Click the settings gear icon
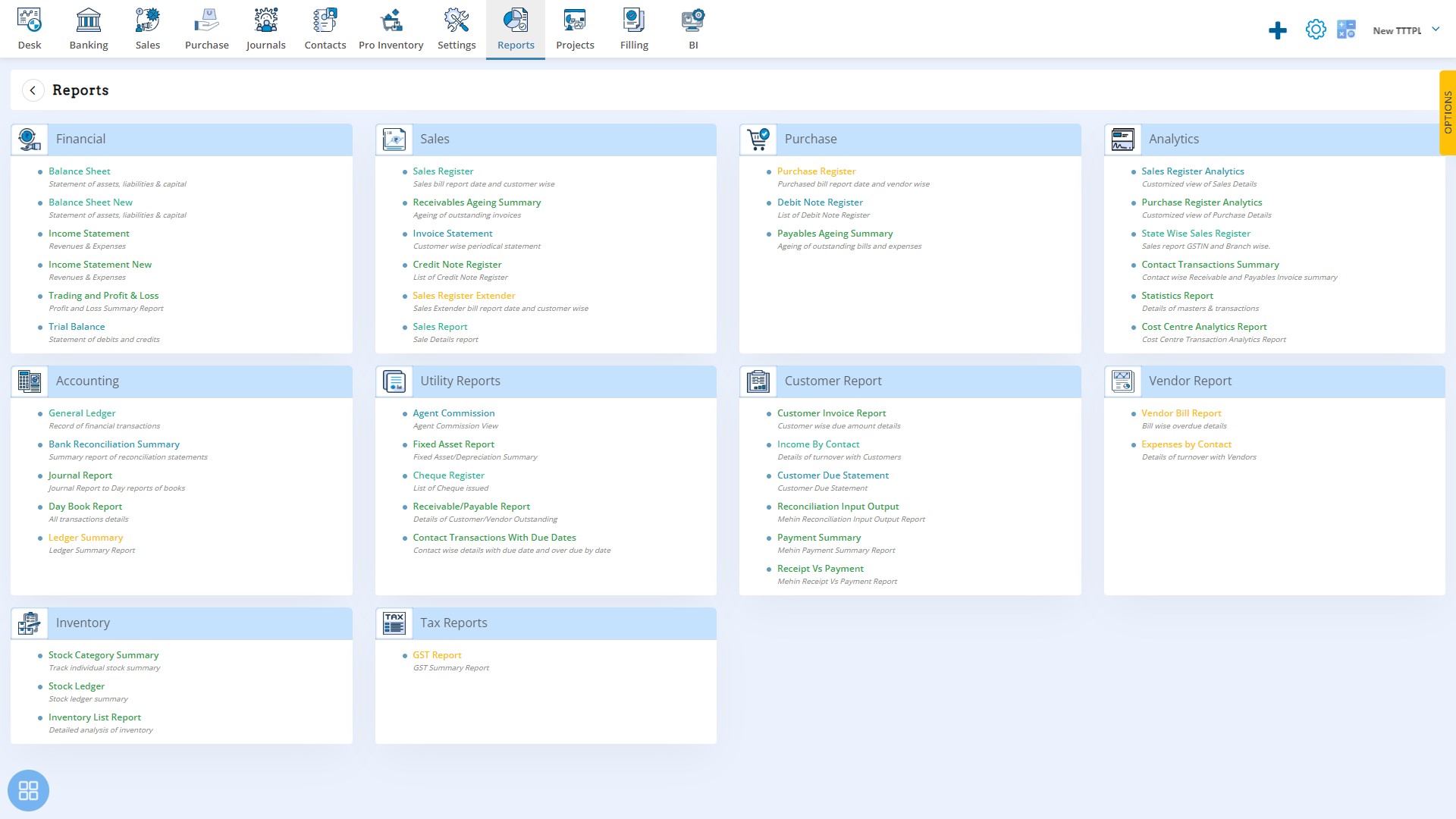Viewport: 1456px width, 819px height. pos(1316,29)
